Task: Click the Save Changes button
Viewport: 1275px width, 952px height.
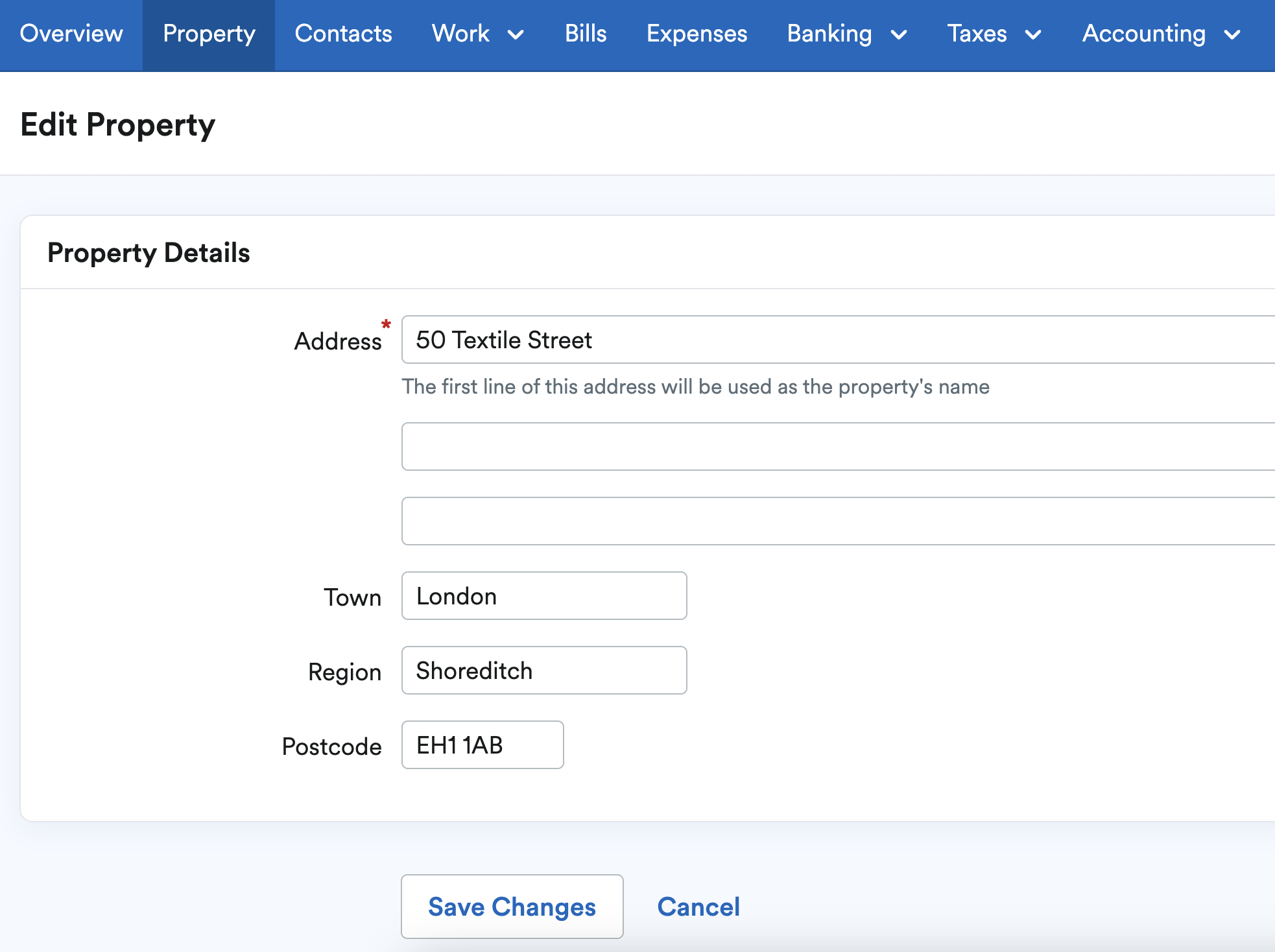Action: coord(512,907)
